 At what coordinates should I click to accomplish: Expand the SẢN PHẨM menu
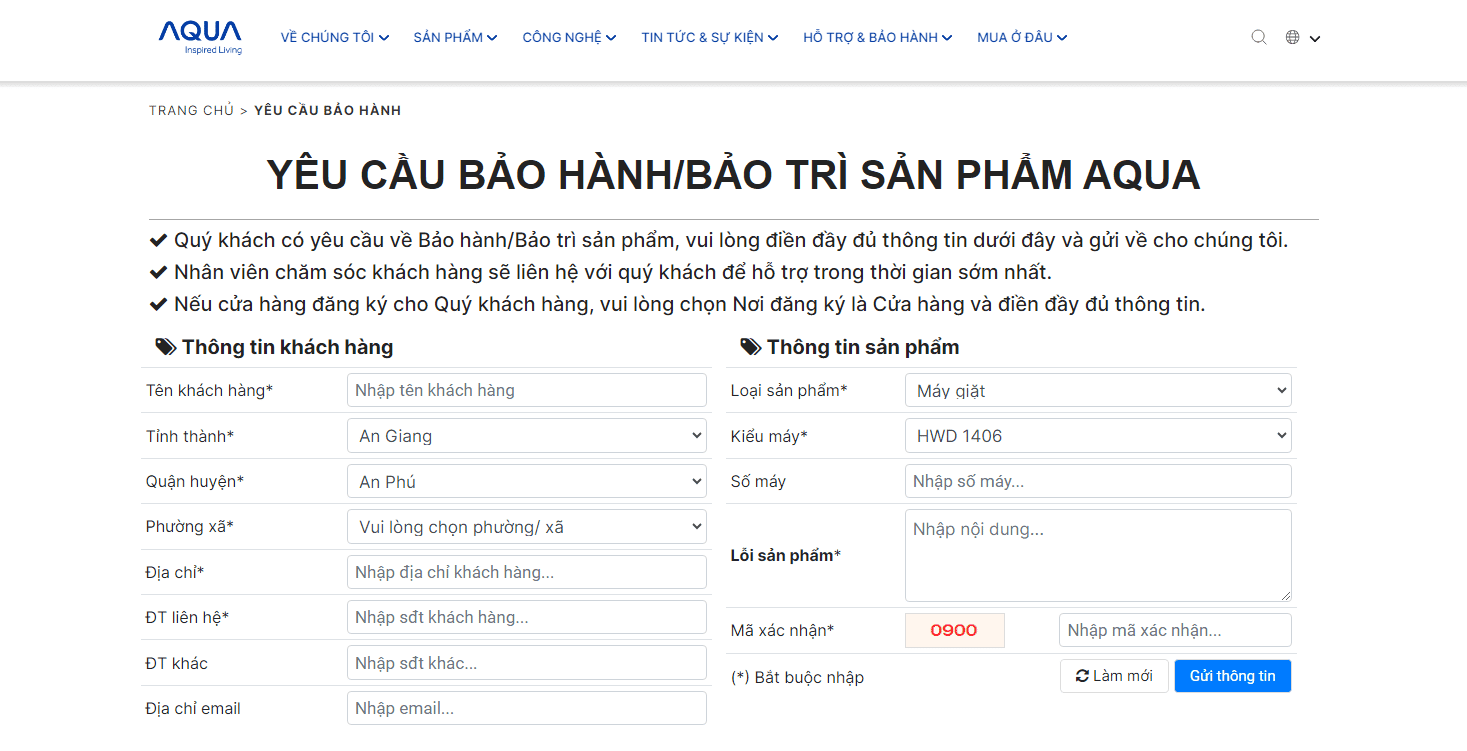point(454,36)
